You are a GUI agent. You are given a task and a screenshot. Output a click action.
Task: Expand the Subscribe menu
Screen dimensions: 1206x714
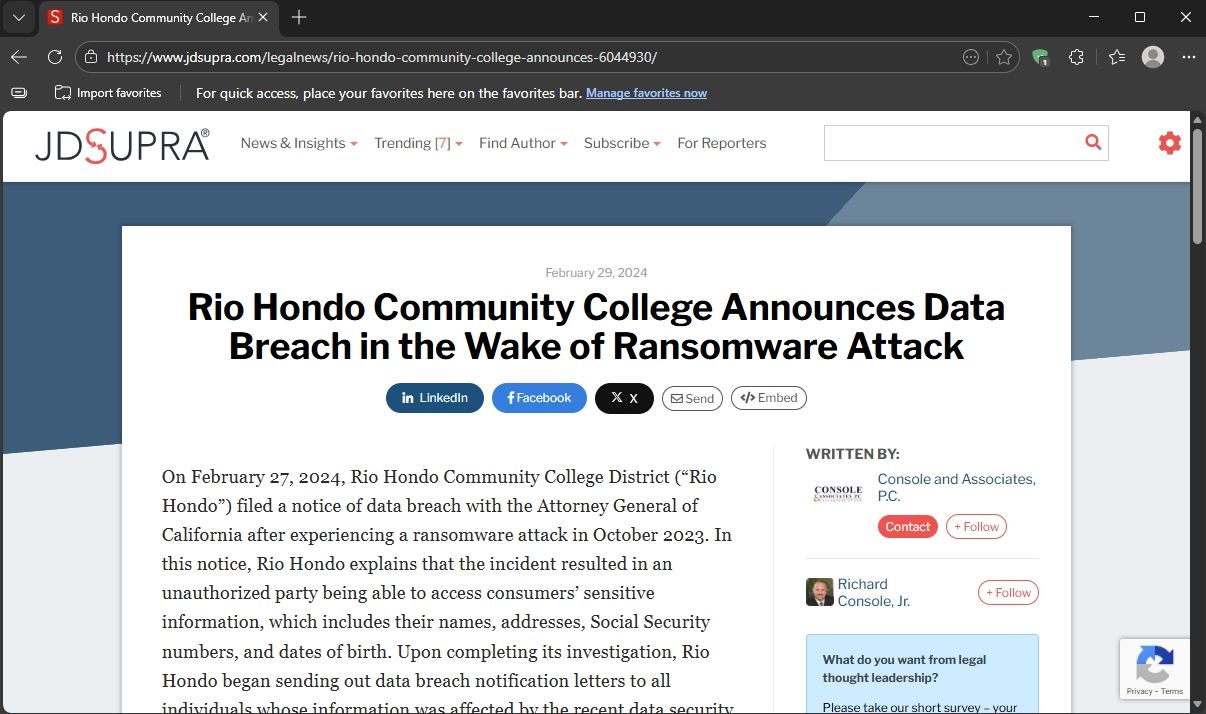(622, 143)
